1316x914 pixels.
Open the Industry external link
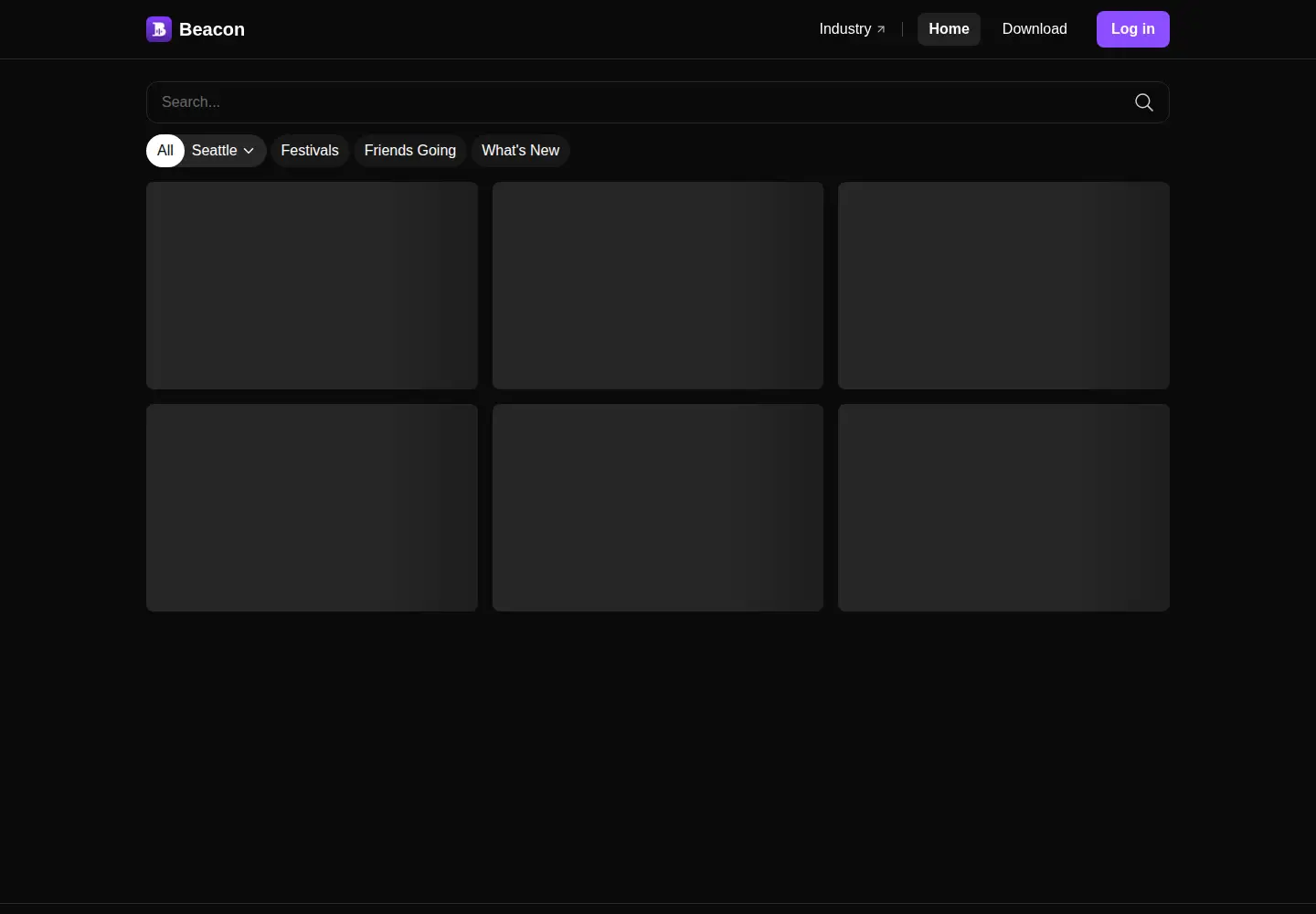[x=852, y=29]
